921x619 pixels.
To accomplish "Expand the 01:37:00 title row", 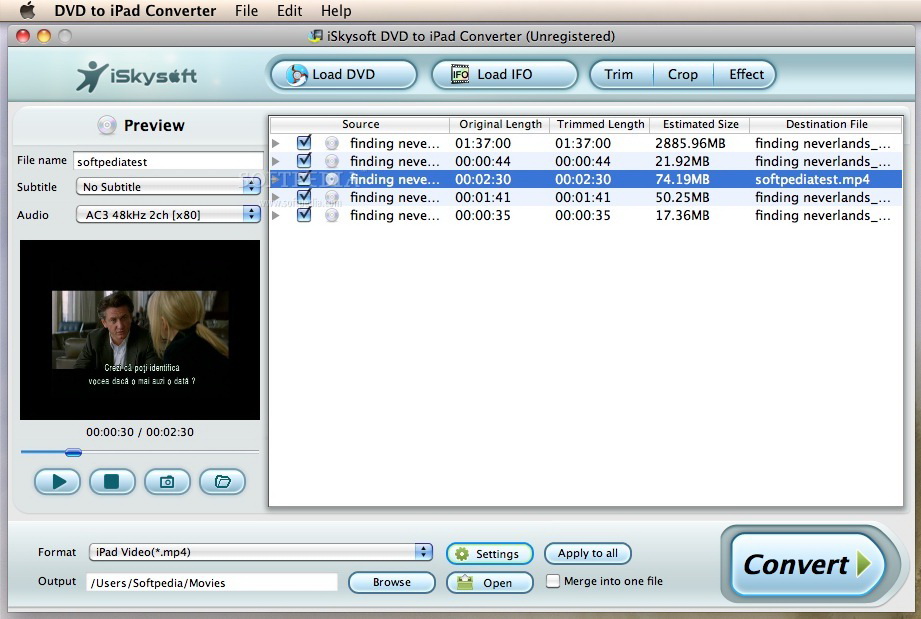I will pos(275,143).
